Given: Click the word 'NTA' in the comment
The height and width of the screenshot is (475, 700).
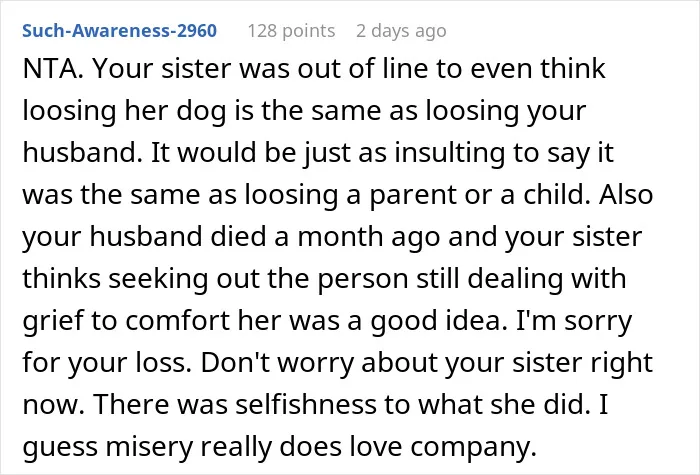Looking at the screenshot, I should 50,68.
